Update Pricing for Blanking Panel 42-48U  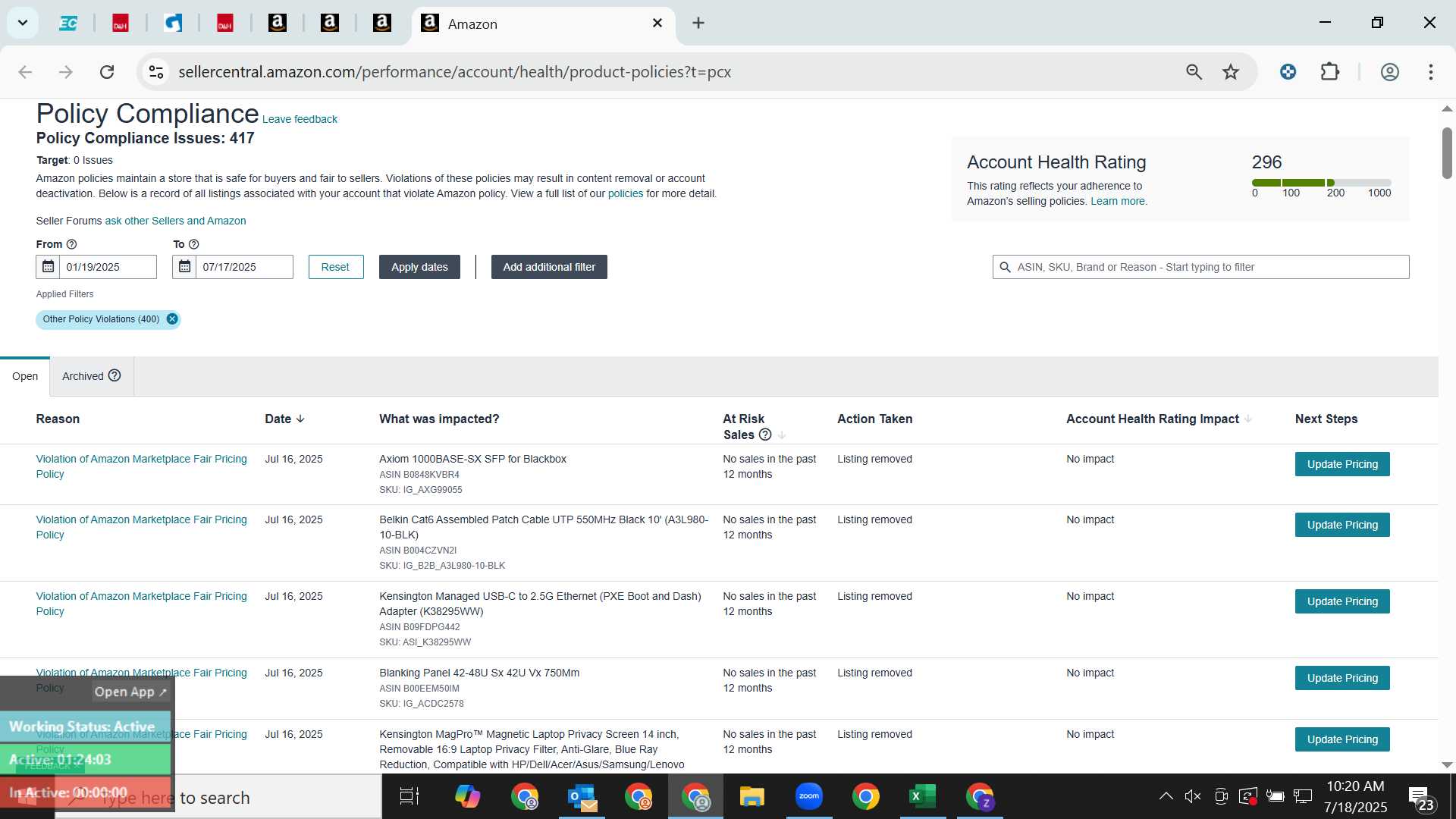[1342, 678]
